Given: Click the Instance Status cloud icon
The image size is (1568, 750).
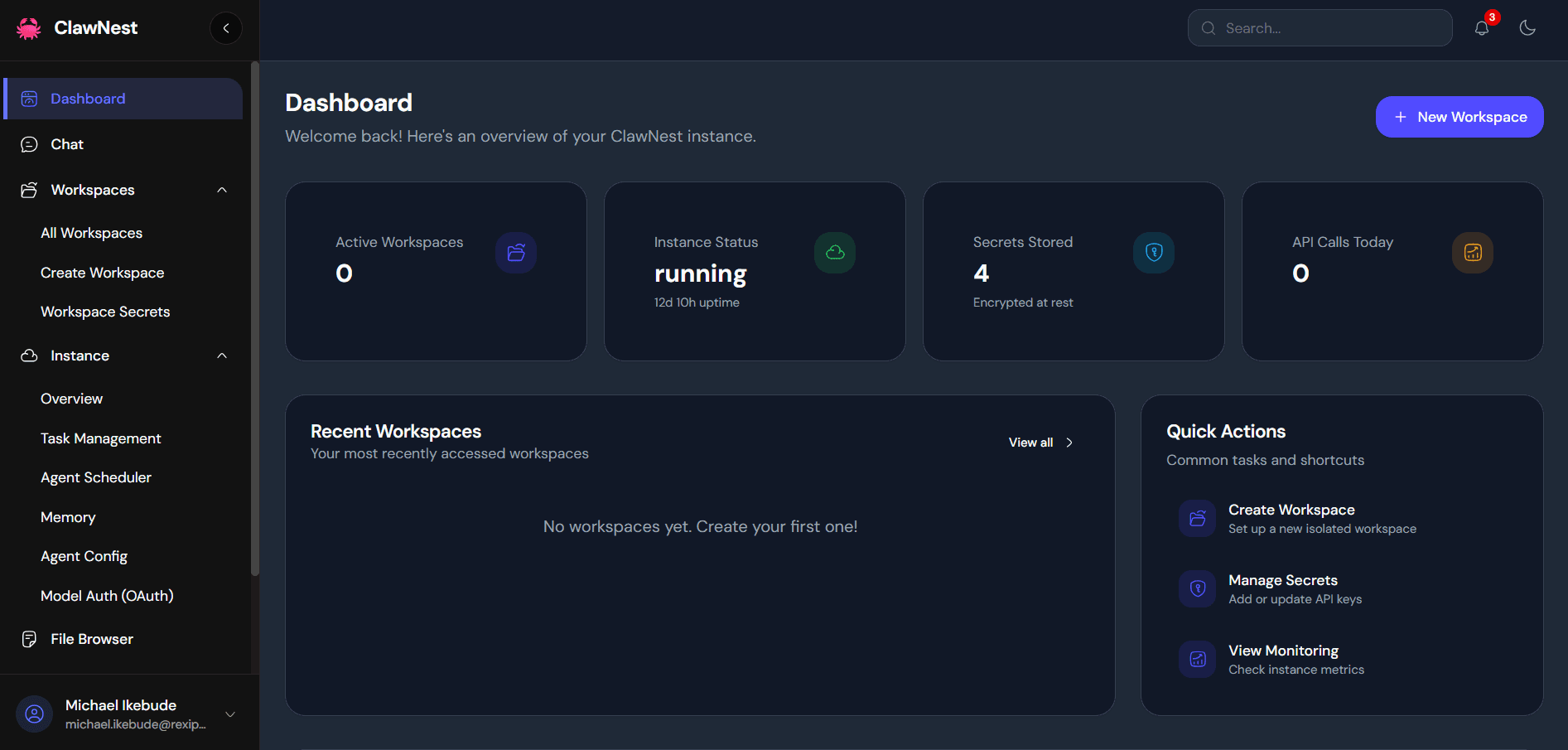Looking at the screenshot, I should (835, 253).
